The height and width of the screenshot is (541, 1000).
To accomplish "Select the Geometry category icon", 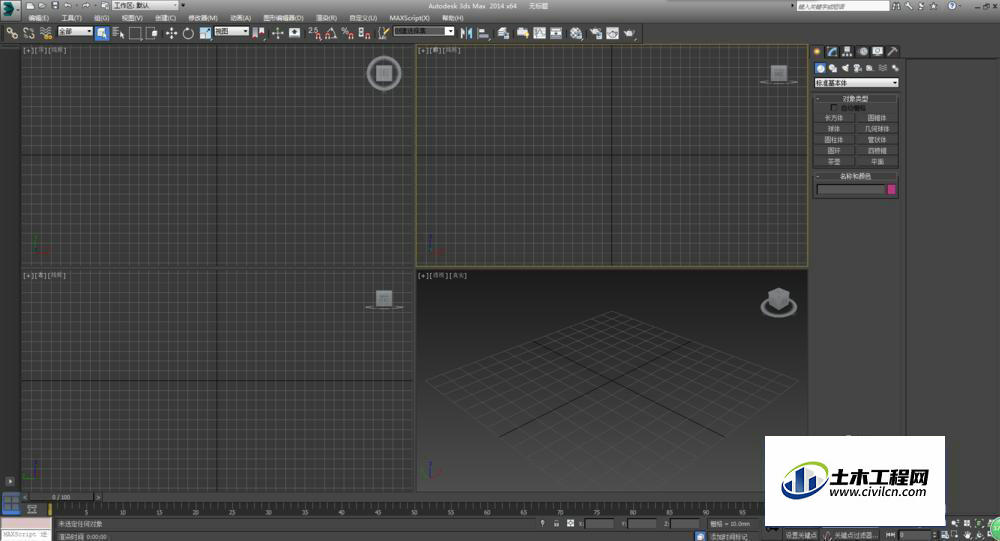I will coord(820,68).
